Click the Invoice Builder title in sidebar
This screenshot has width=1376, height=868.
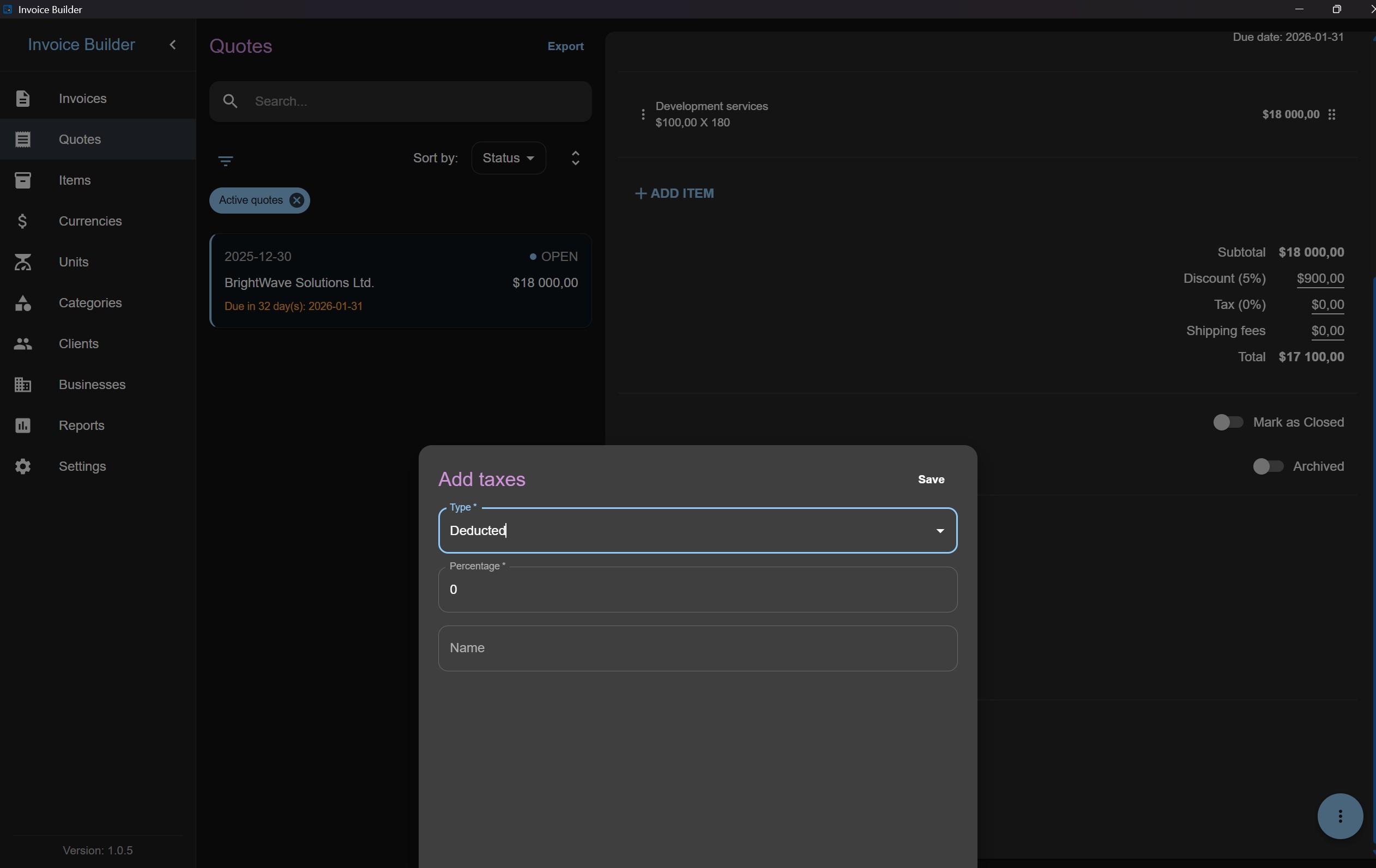pyautogui.click(x=81, y=45)
